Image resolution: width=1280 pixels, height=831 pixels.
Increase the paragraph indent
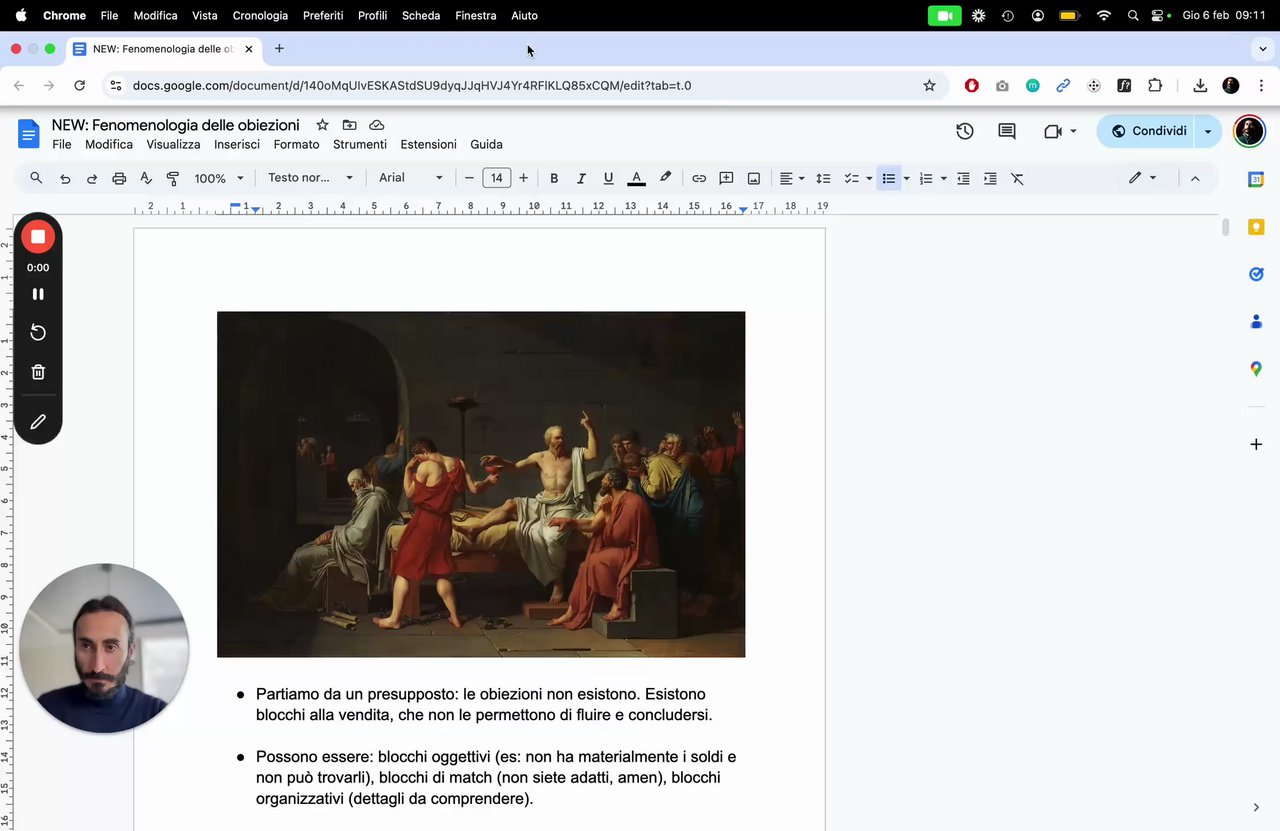tap(990, 178)
